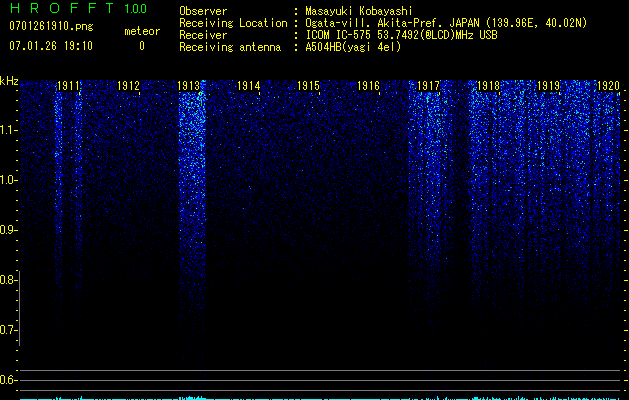Click the 1.1 kHz axis label
The image size is (629, 400).
[x=7, y=130]
